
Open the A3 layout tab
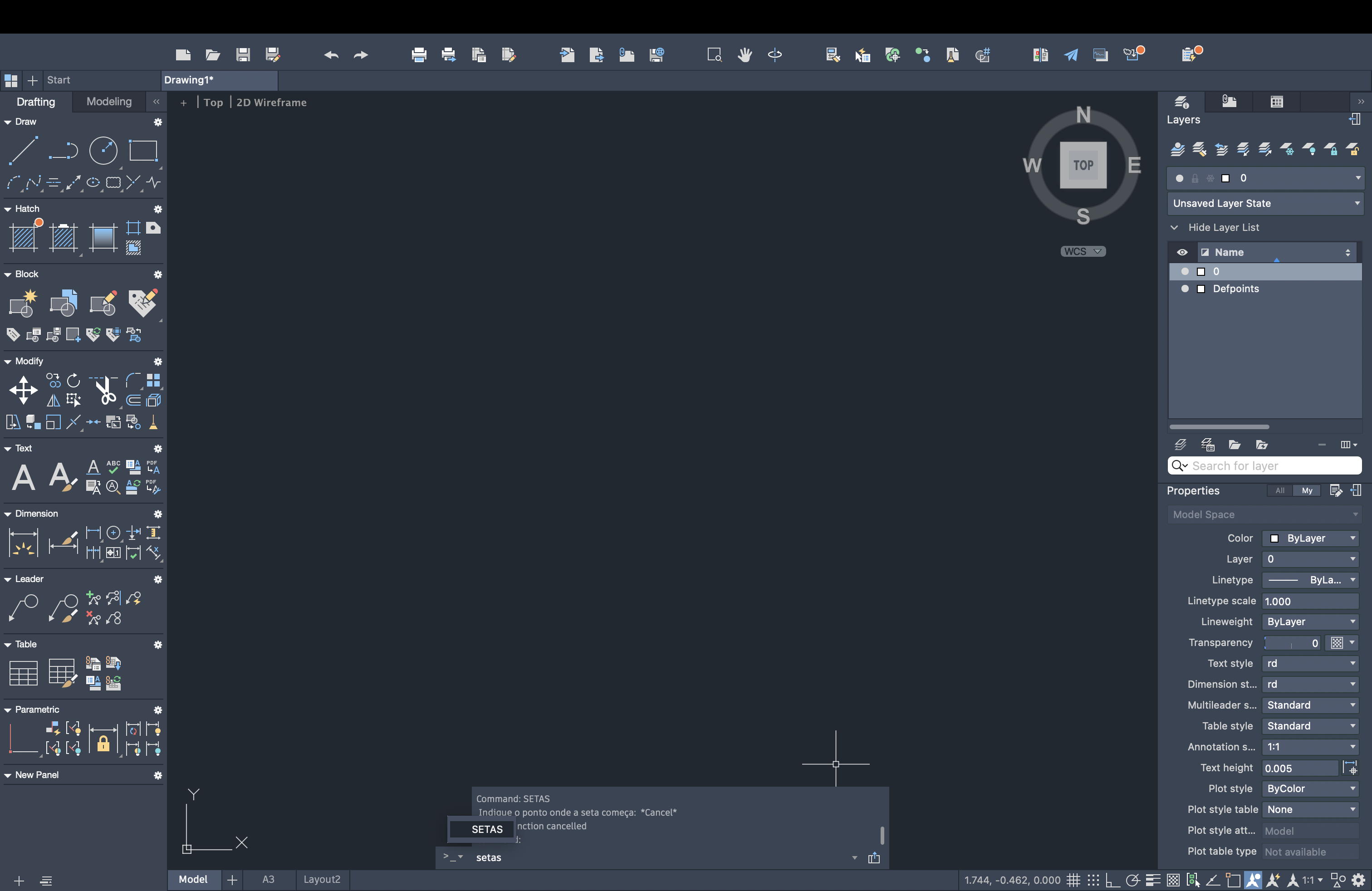click(x=268, y=880)
